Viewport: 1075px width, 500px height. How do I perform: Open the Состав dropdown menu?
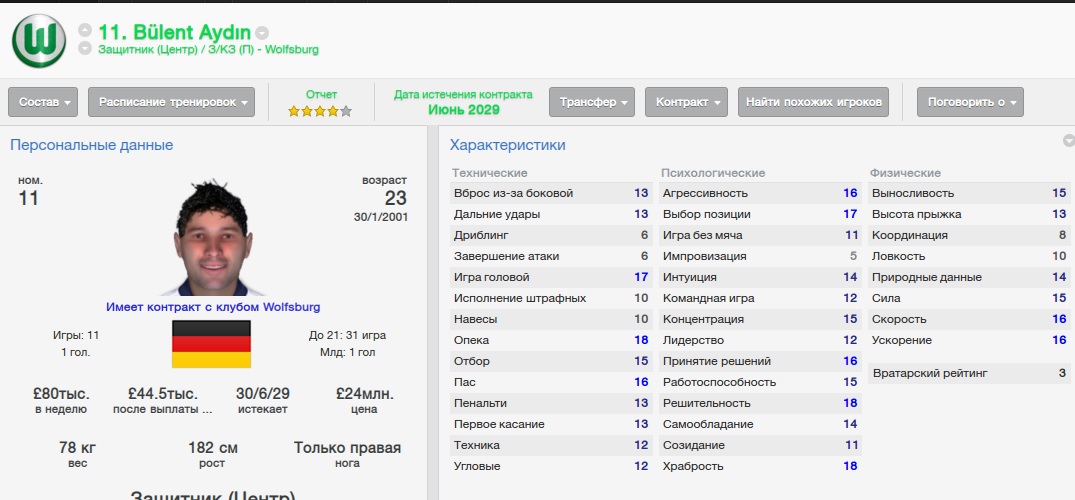click(43, 102)
